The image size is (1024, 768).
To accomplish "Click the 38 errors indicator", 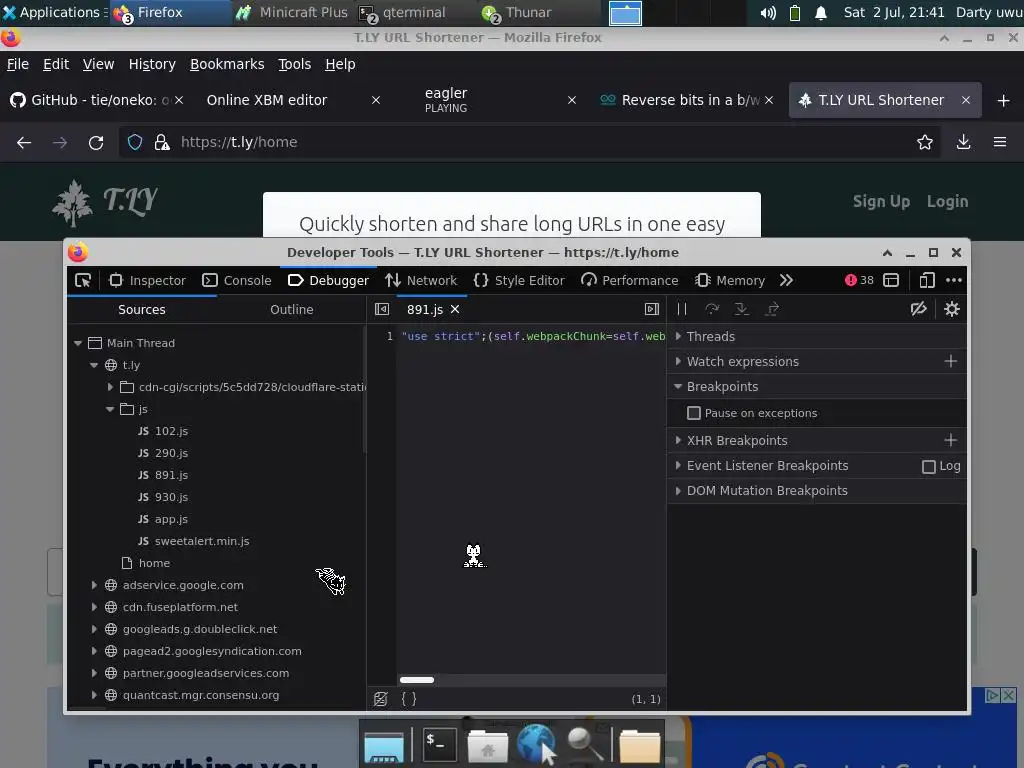I will click(x=859, y=280).
